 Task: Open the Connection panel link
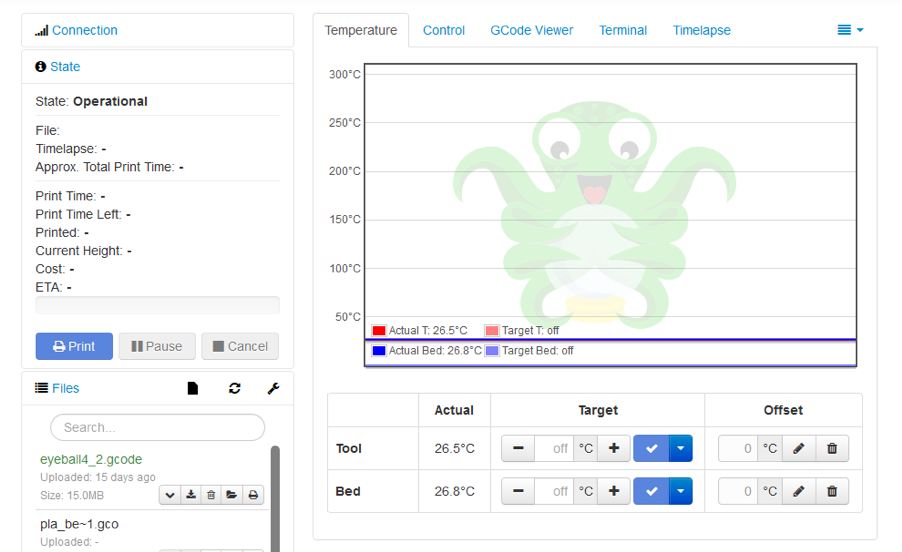pos(85,30)
